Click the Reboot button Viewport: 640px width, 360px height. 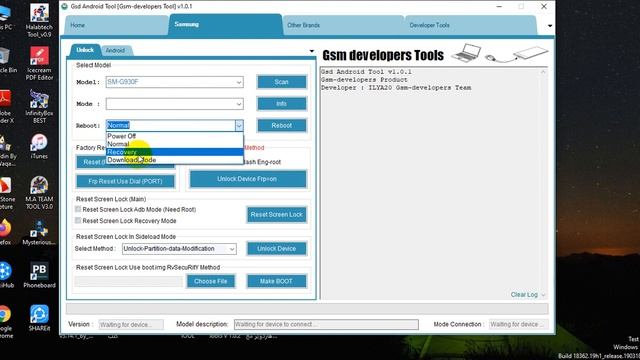(282, 126)
